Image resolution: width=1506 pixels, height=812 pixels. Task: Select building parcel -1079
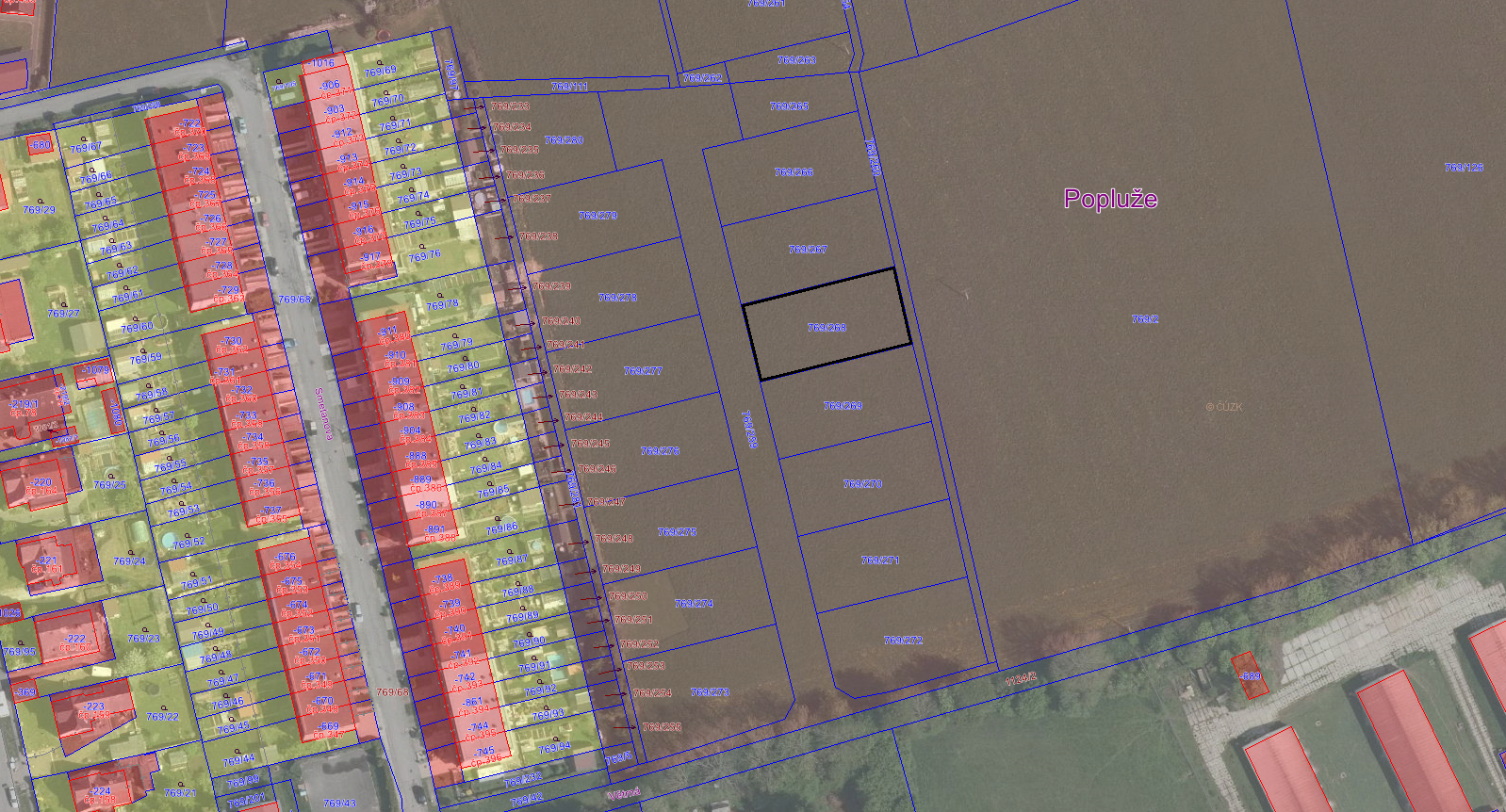[95, 371]
